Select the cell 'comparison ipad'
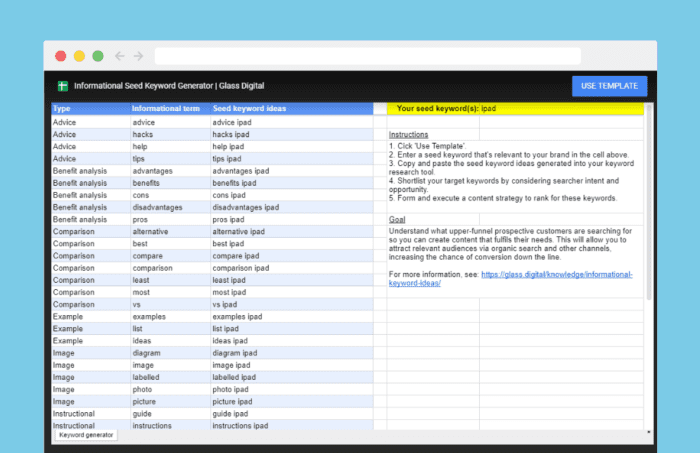Viewport: 700px width, 453px height. click(292, 268)
